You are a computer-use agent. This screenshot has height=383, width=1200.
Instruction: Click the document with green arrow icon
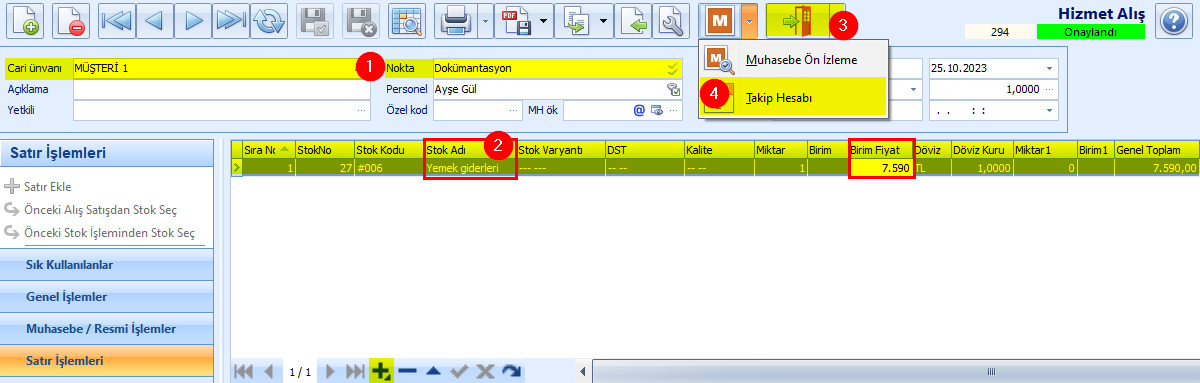tap(633, 21)
